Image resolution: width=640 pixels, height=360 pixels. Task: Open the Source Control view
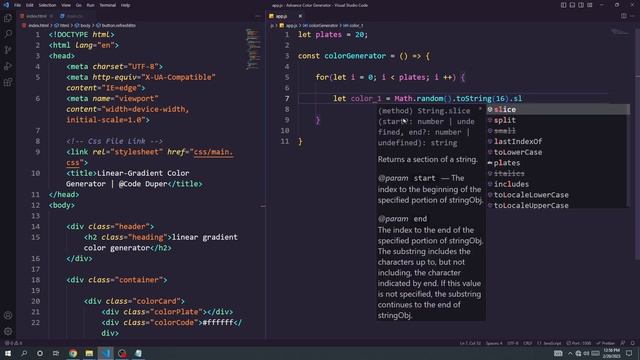coord(8,50)
